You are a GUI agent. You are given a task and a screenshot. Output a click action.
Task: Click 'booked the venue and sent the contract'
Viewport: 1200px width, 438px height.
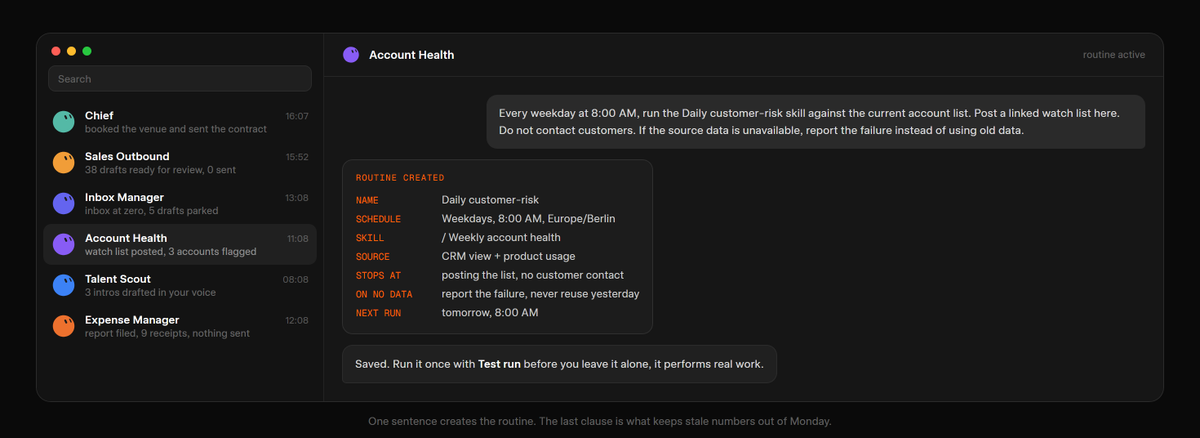176,129
